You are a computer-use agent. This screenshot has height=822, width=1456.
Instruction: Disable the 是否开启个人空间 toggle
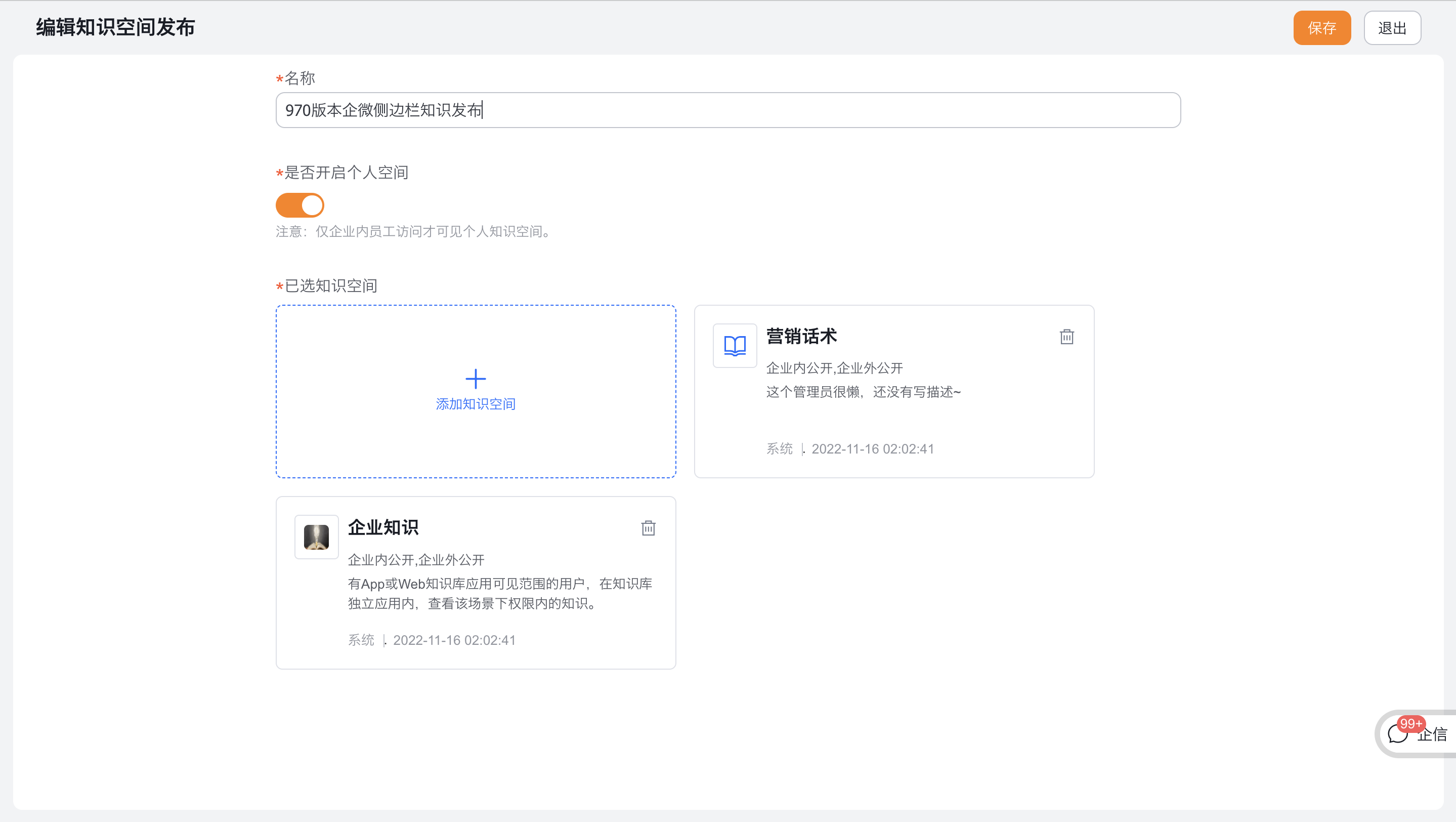coord(300,205)
